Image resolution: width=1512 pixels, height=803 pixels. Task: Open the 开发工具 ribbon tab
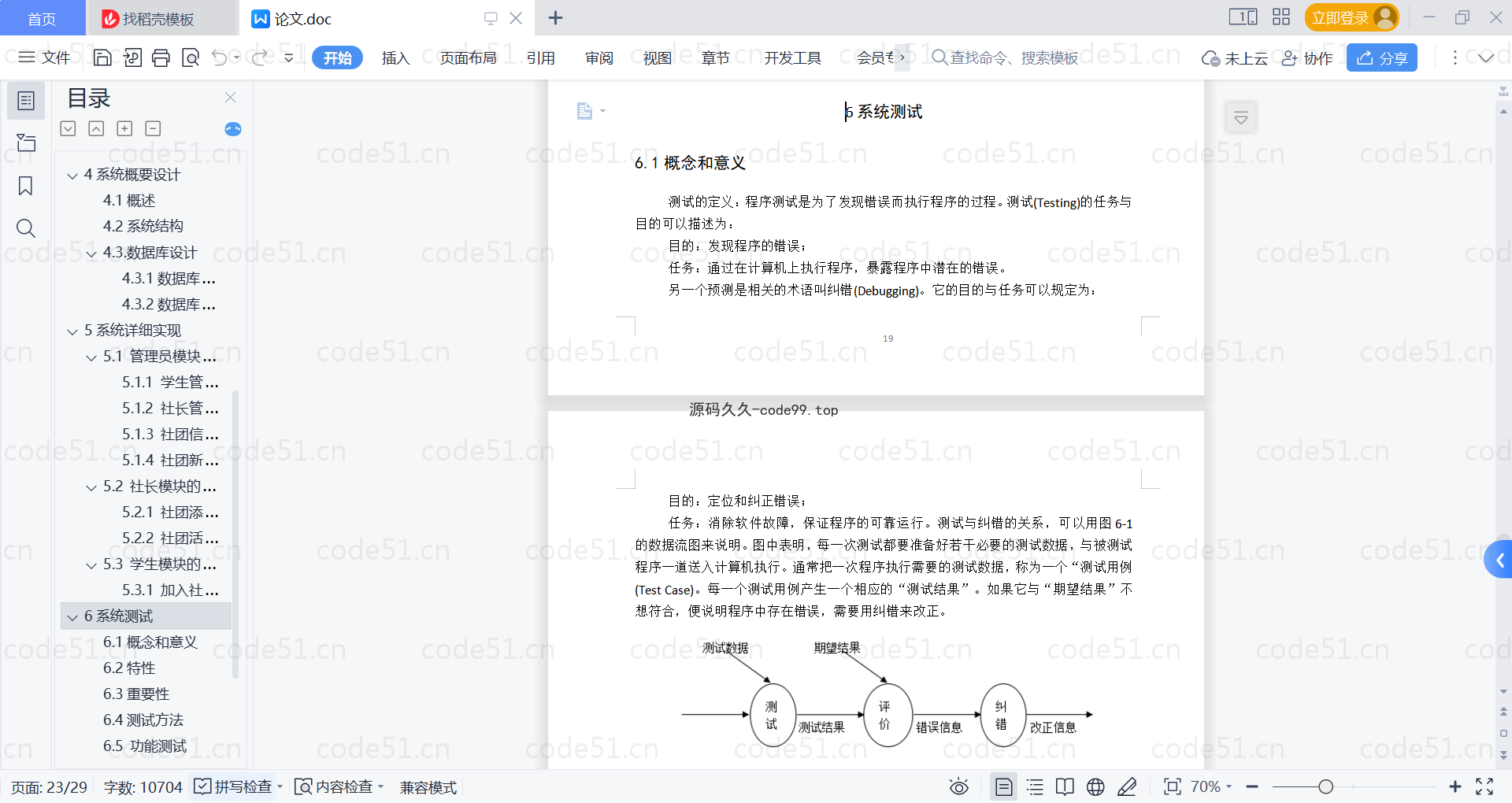pyautogui.click(x=793, y=57)
